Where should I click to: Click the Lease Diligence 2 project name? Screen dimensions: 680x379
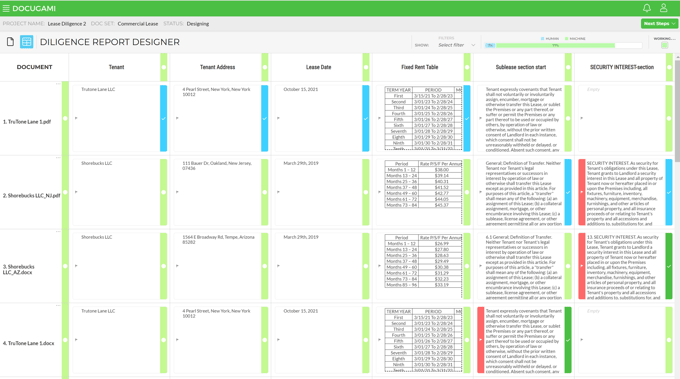[x=67, y=24]
